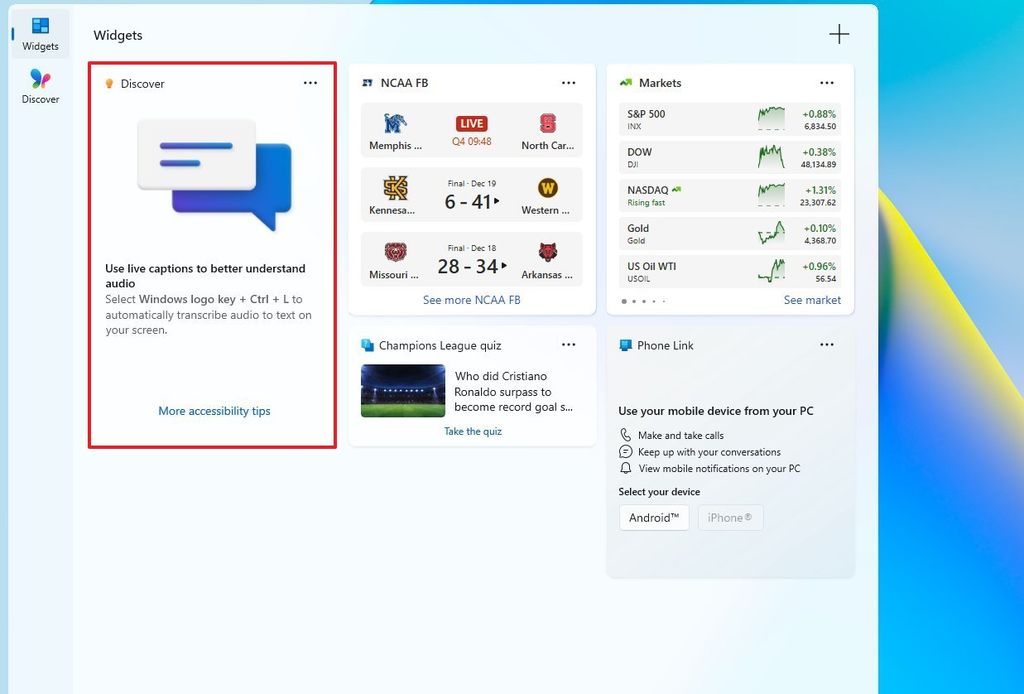The width and height of the screenshot is (1024, 694).
Task: Open the Kennesaw 6 - 41 final score
Action: tap(472, 201)
